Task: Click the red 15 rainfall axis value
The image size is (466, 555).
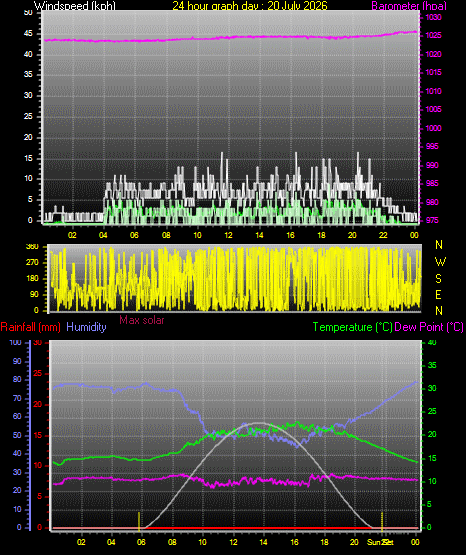Action: coord(38,436)
